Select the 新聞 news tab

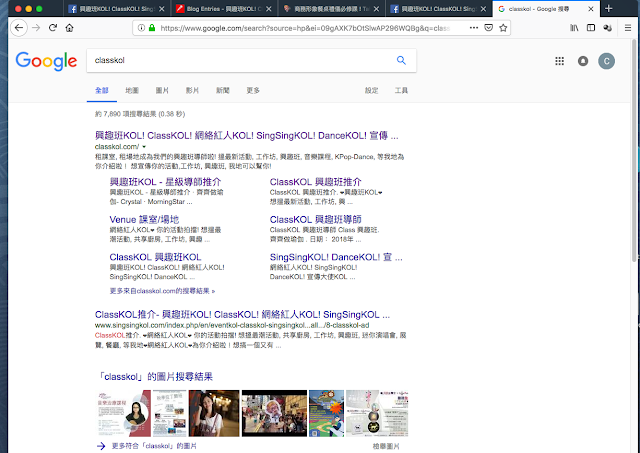click(222, 91)
